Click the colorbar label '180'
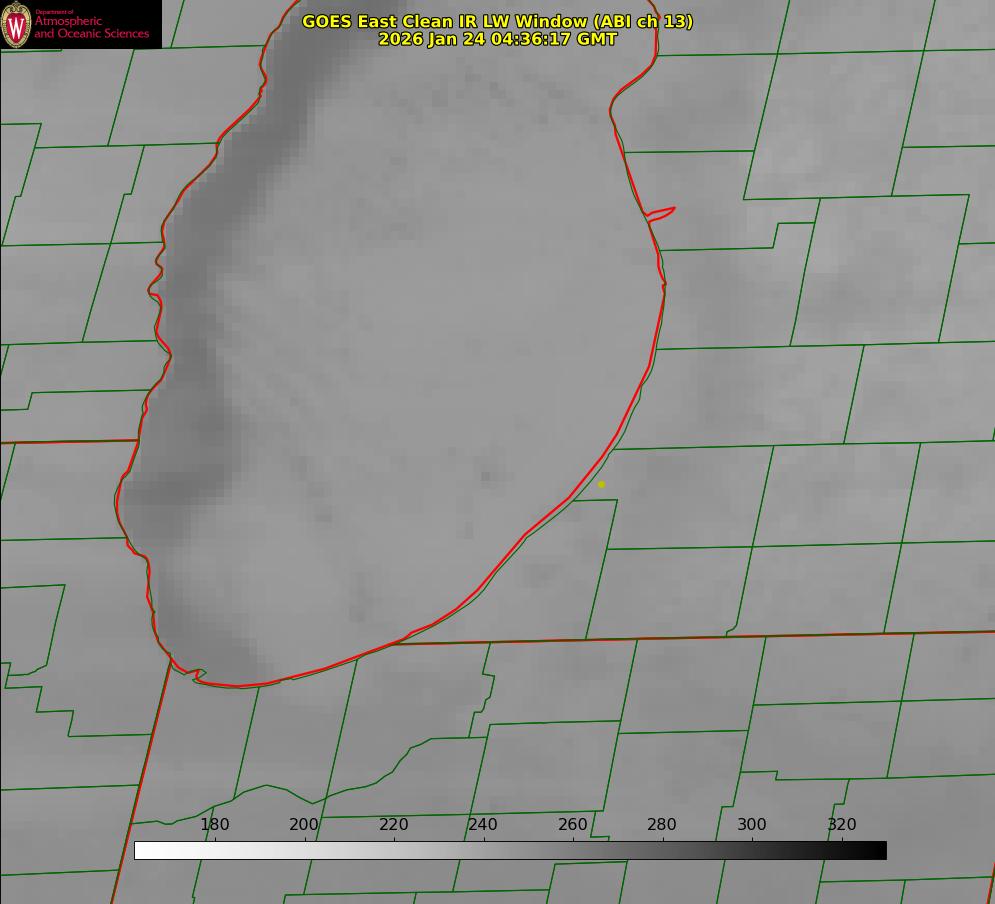Image resolution: width=995 pixels, height=904 pixels. [x=214, y=824]
